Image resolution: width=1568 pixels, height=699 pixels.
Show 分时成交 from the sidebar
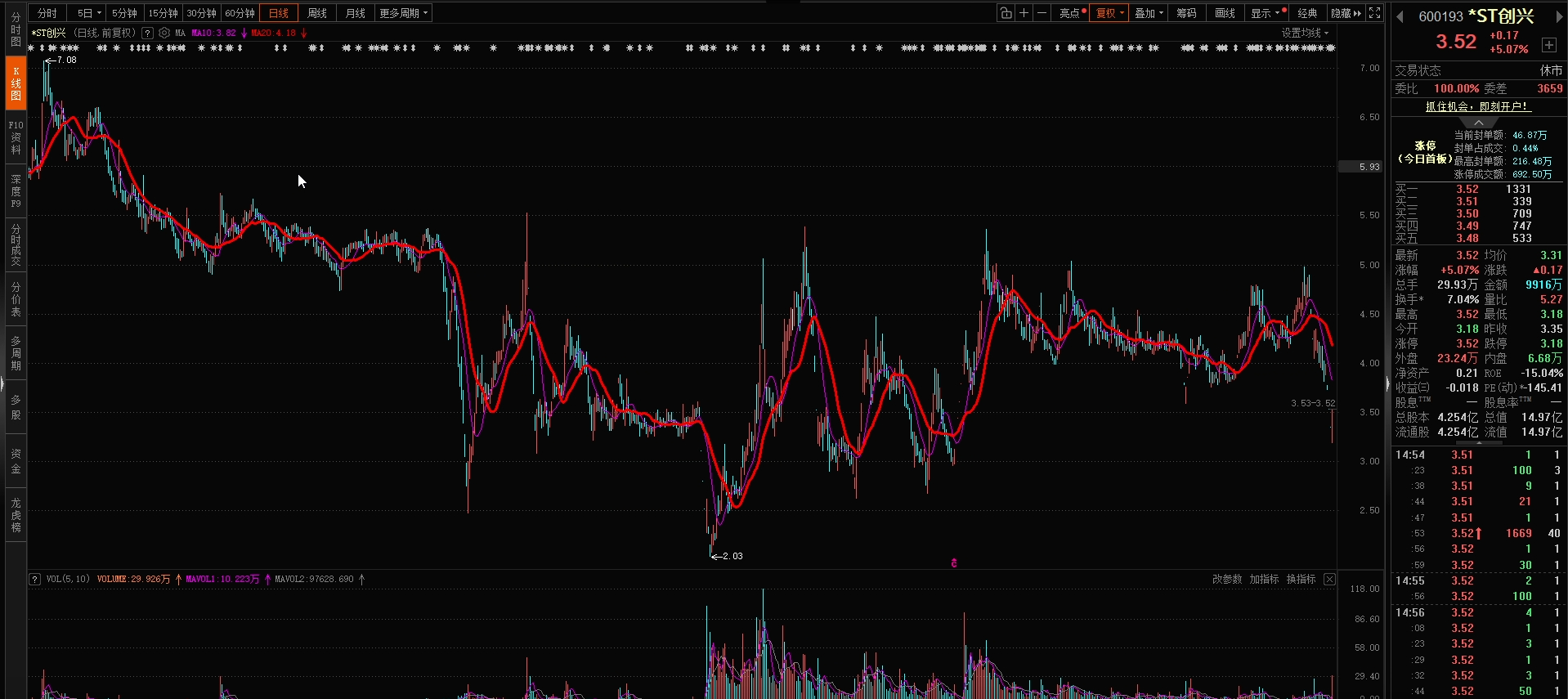pos(16,244)
